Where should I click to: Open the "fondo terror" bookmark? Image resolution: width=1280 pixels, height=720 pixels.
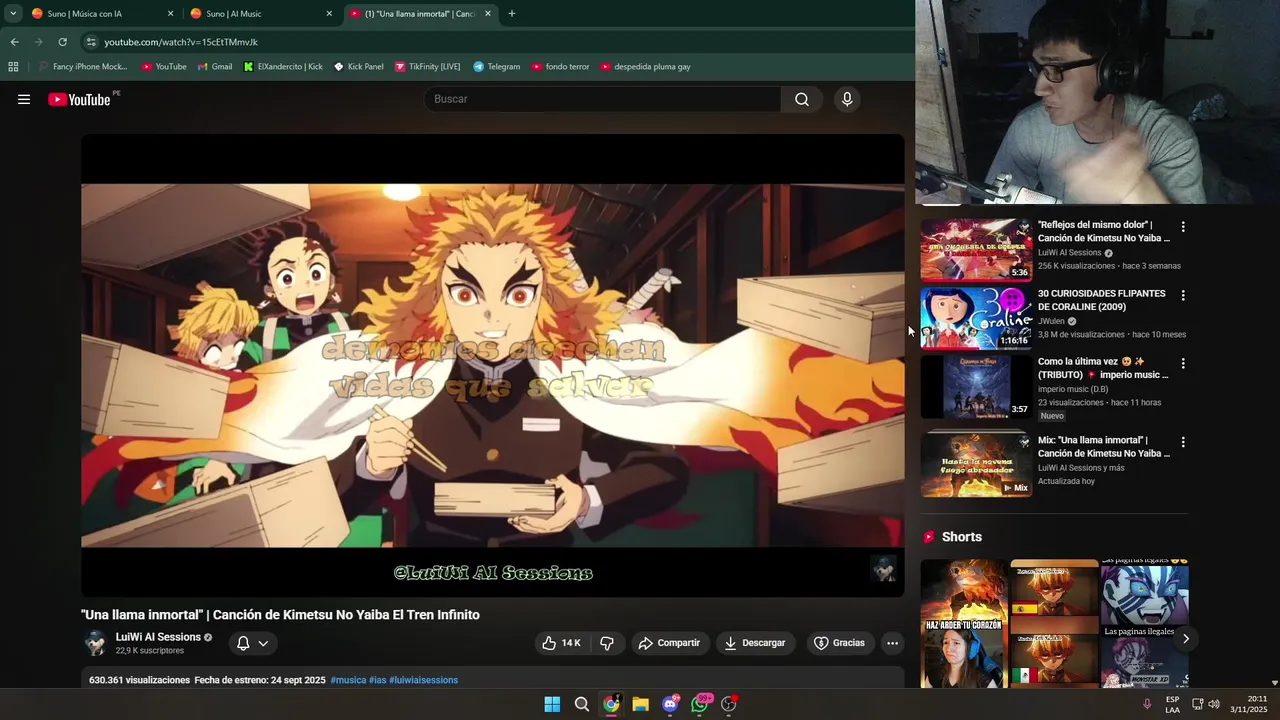point(560,67)
